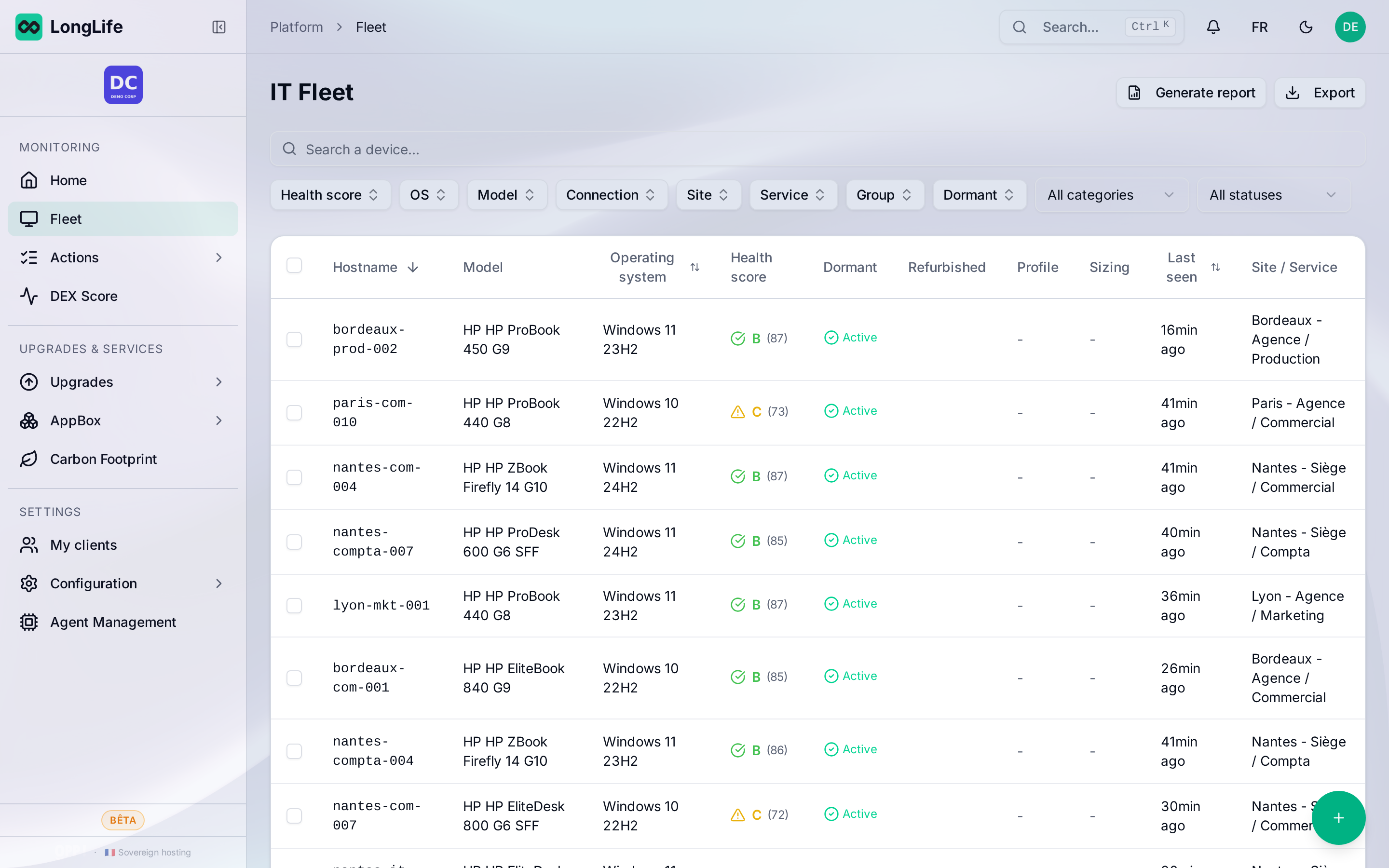Open the Health score filter
Screen dimensions: 1389x868
click(x=330, y=195)
